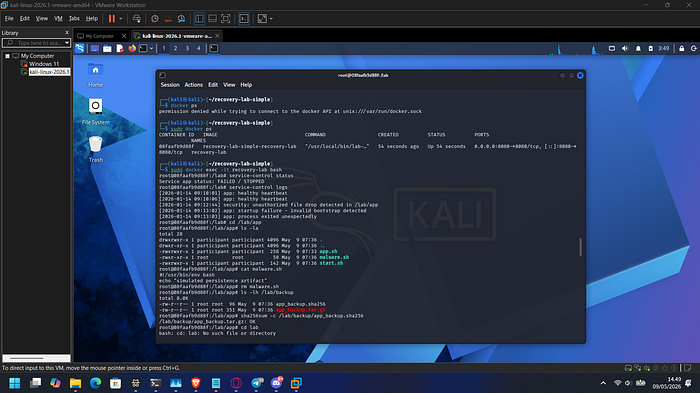Viewport: 700px width, 393px height.
Task: Toggle the VMware console view button
Action: 244,19
